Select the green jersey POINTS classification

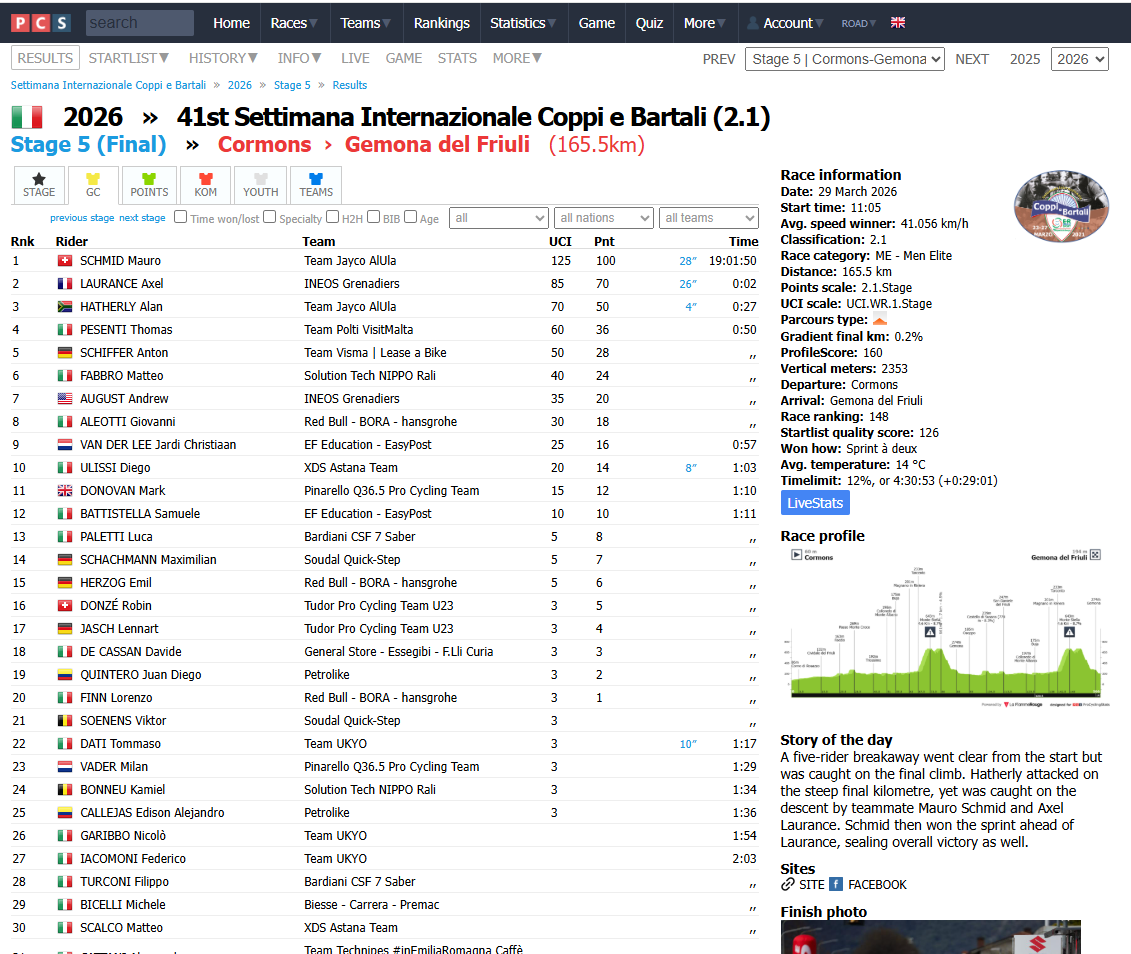click(x=149, y=185)
